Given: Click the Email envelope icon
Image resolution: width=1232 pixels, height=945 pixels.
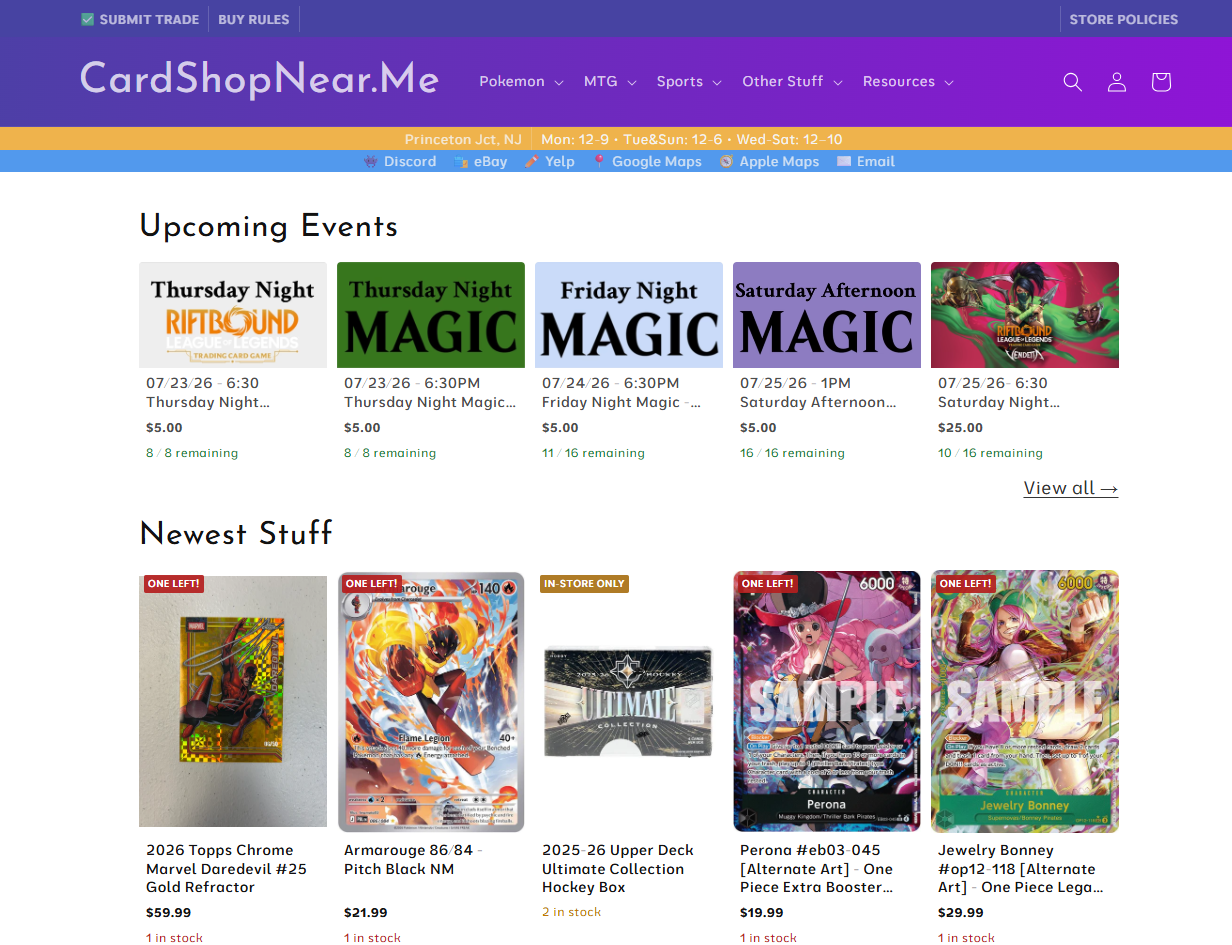Looking at the screenshot, I should click(x=844, y=161).
